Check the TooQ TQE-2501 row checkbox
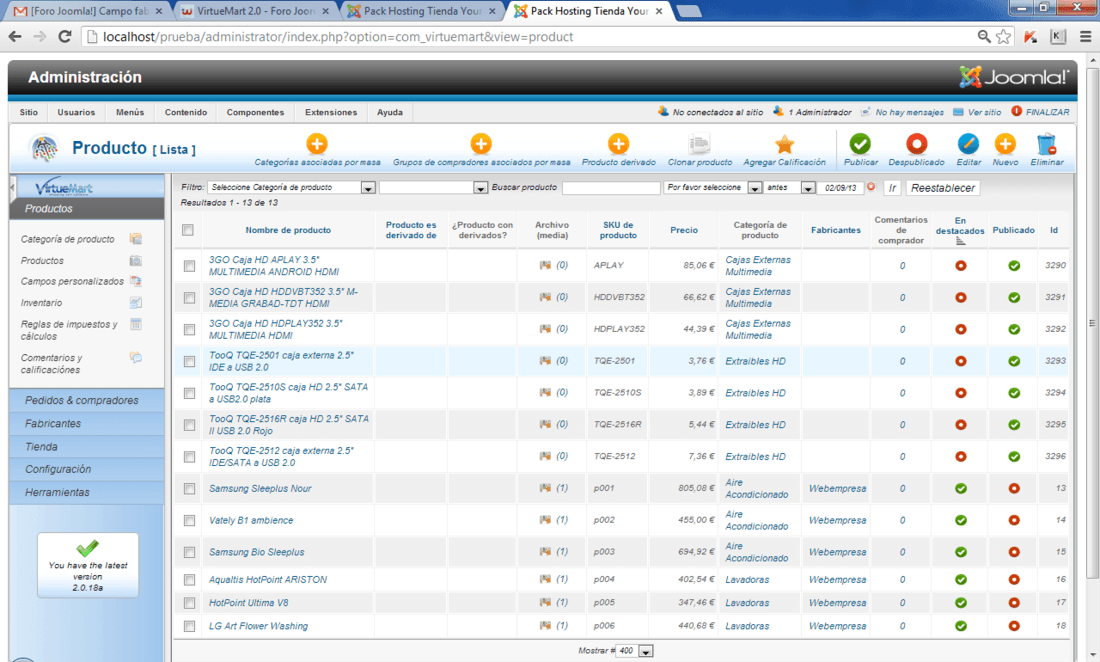1100x662 pixels. (x=189, y=361)
